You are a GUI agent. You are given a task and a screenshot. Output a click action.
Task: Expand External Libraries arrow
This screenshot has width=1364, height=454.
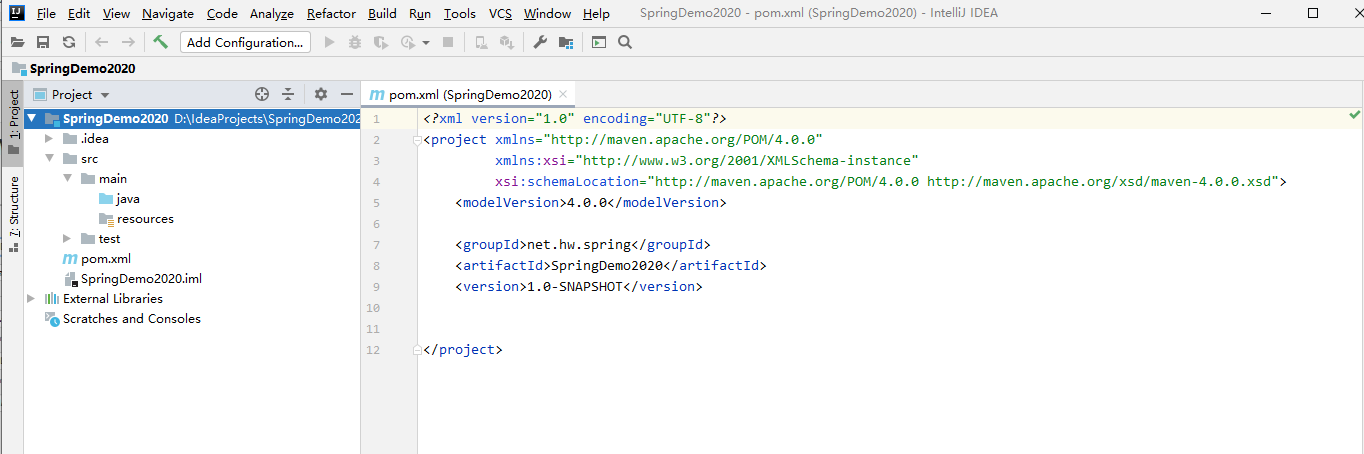[x=31, y=298]
